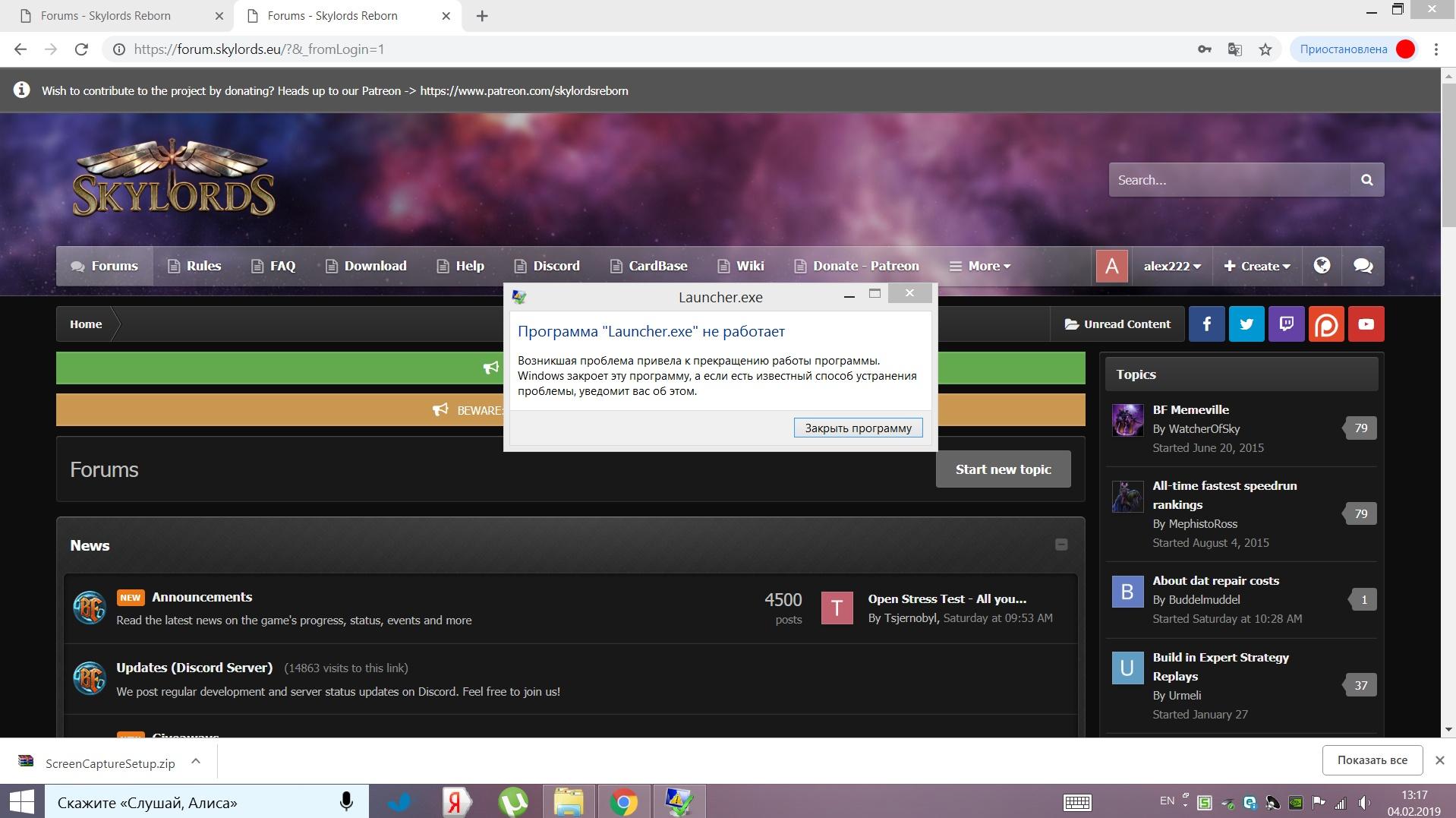
Task: Click the volume speaker tray icon
Action: 1365,803
